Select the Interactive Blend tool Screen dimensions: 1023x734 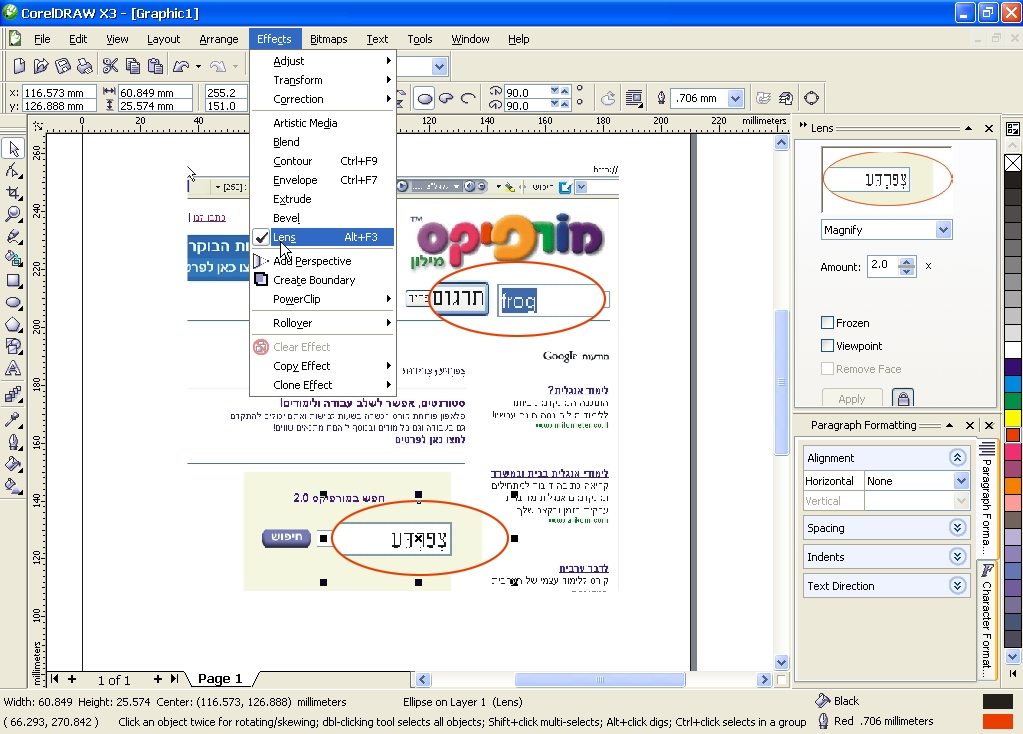click(x=13, y=394)
